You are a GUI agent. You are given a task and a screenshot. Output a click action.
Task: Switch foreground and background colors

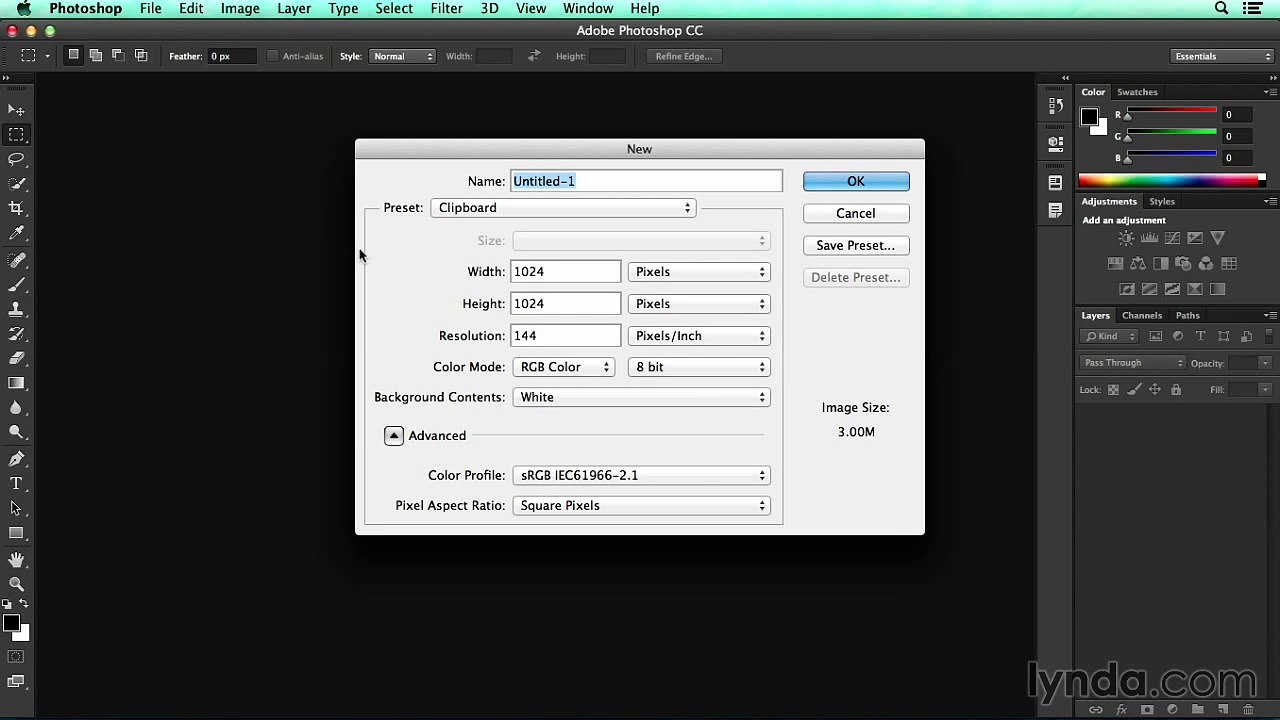click(x=23, y=604)
